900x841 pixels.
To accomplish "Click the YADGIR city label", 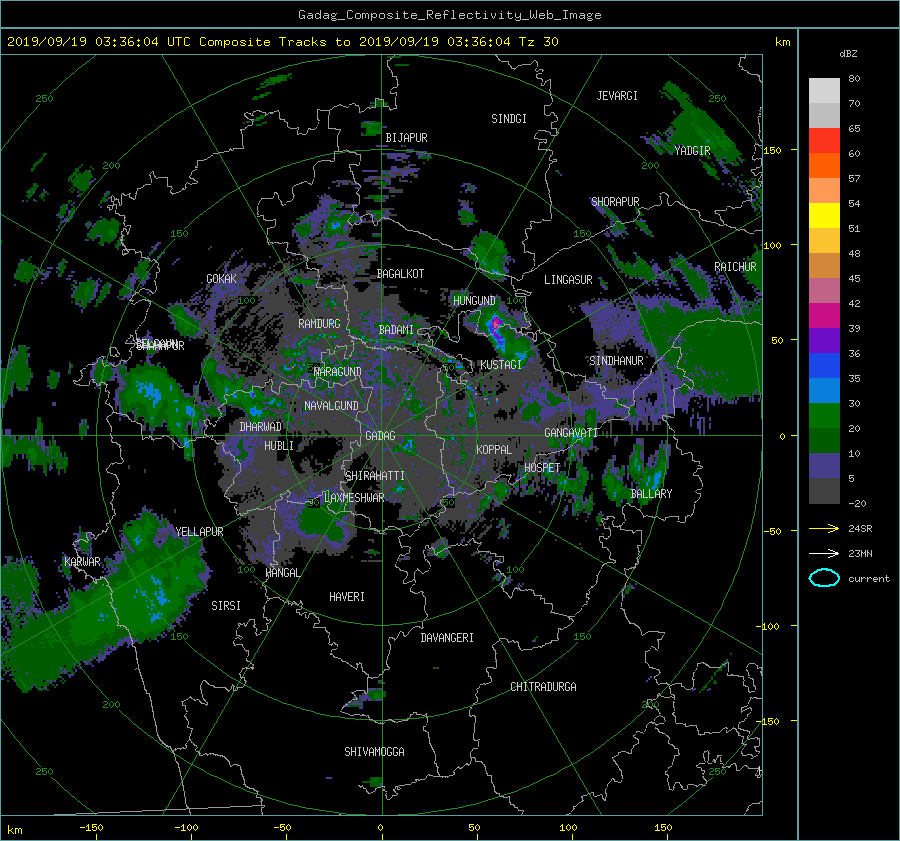I will [692, 150].
